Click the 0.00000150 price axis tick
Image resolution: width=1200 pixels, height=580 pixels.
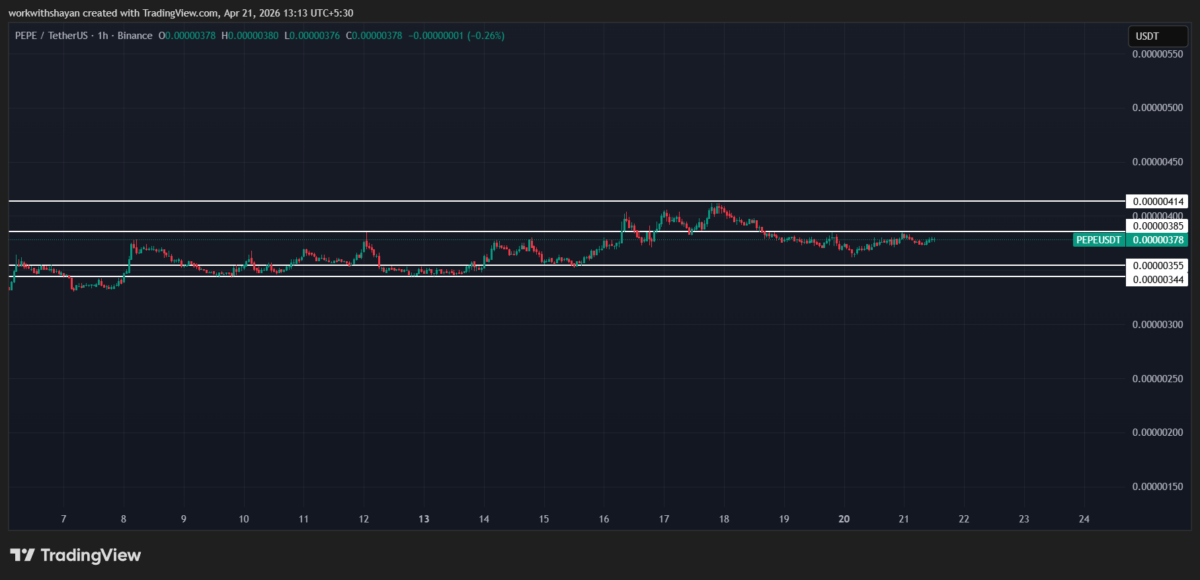click(x=1158, y=487)
